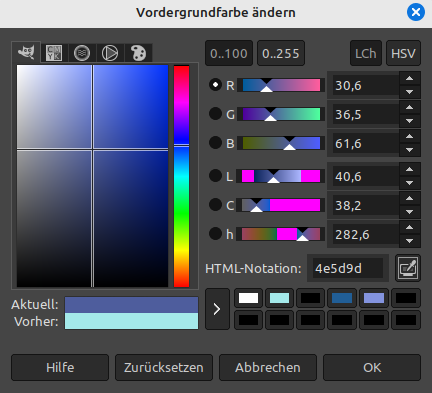The width and height of the screenshot is (432, 393).
Task: Click the eyedropper pick-color-from-screen icon
Action: [408, 268]
